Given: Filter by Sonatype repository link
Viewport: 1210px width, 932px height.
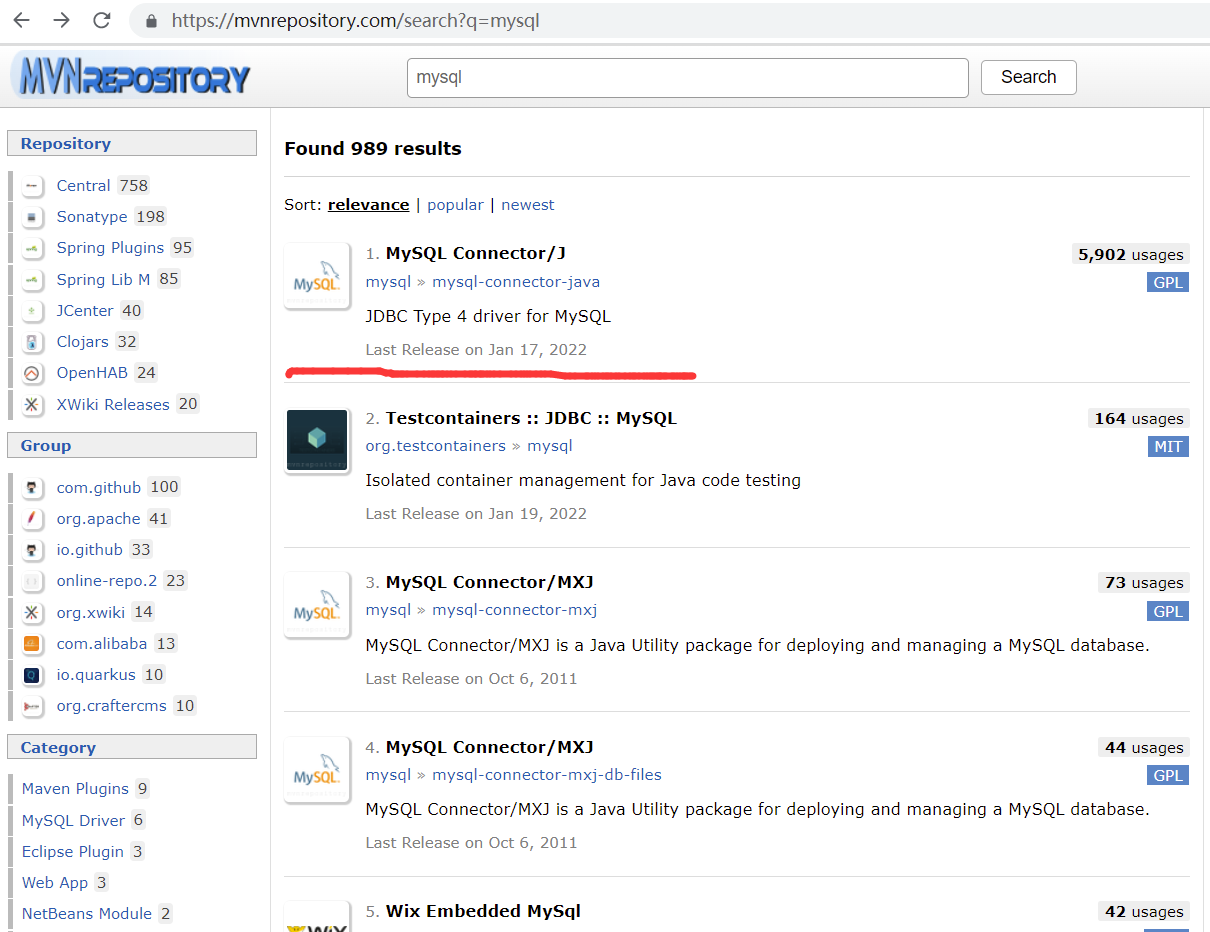Looking at the screenshot, I should 92,217.
